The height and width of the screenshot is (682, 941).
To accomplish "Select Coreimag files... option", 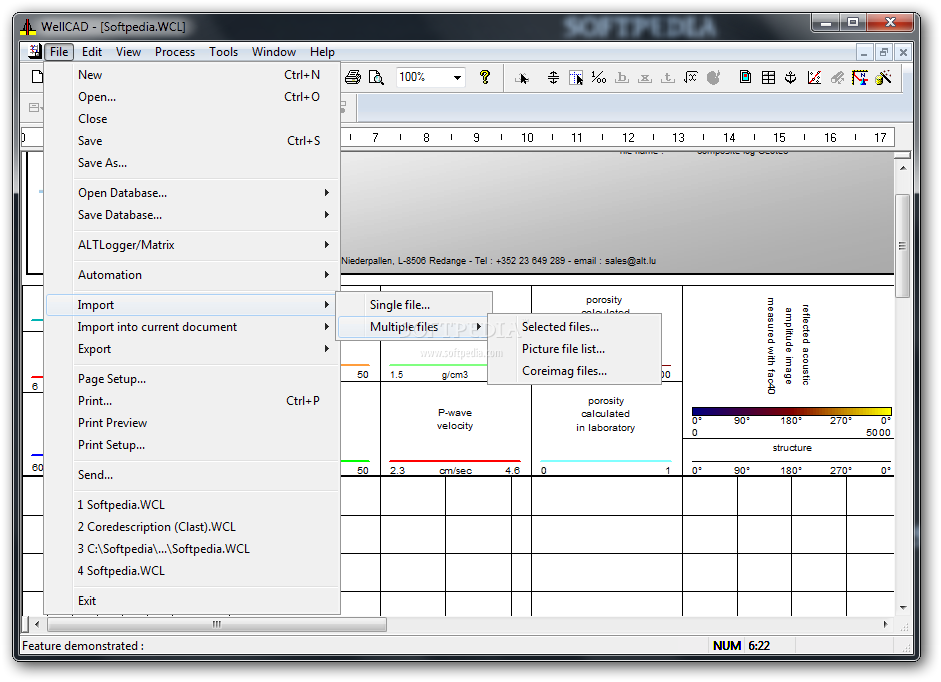I will (574, 371).
